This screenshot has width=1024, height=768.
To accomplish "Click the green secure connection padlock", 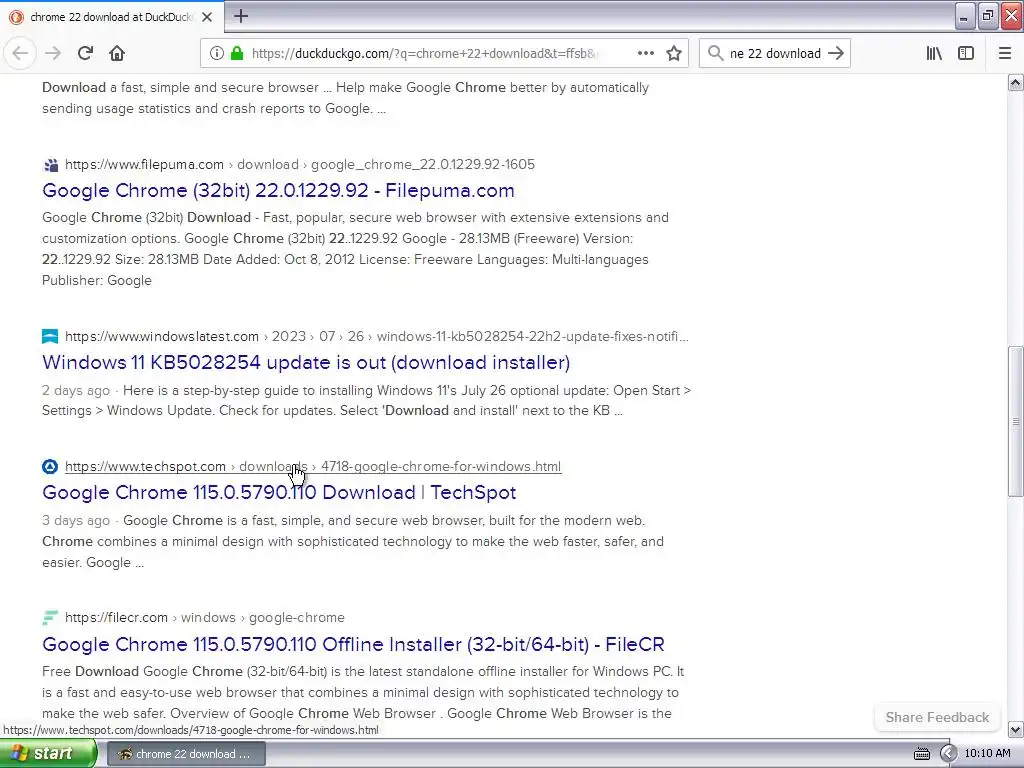I will tap(237, 54).
